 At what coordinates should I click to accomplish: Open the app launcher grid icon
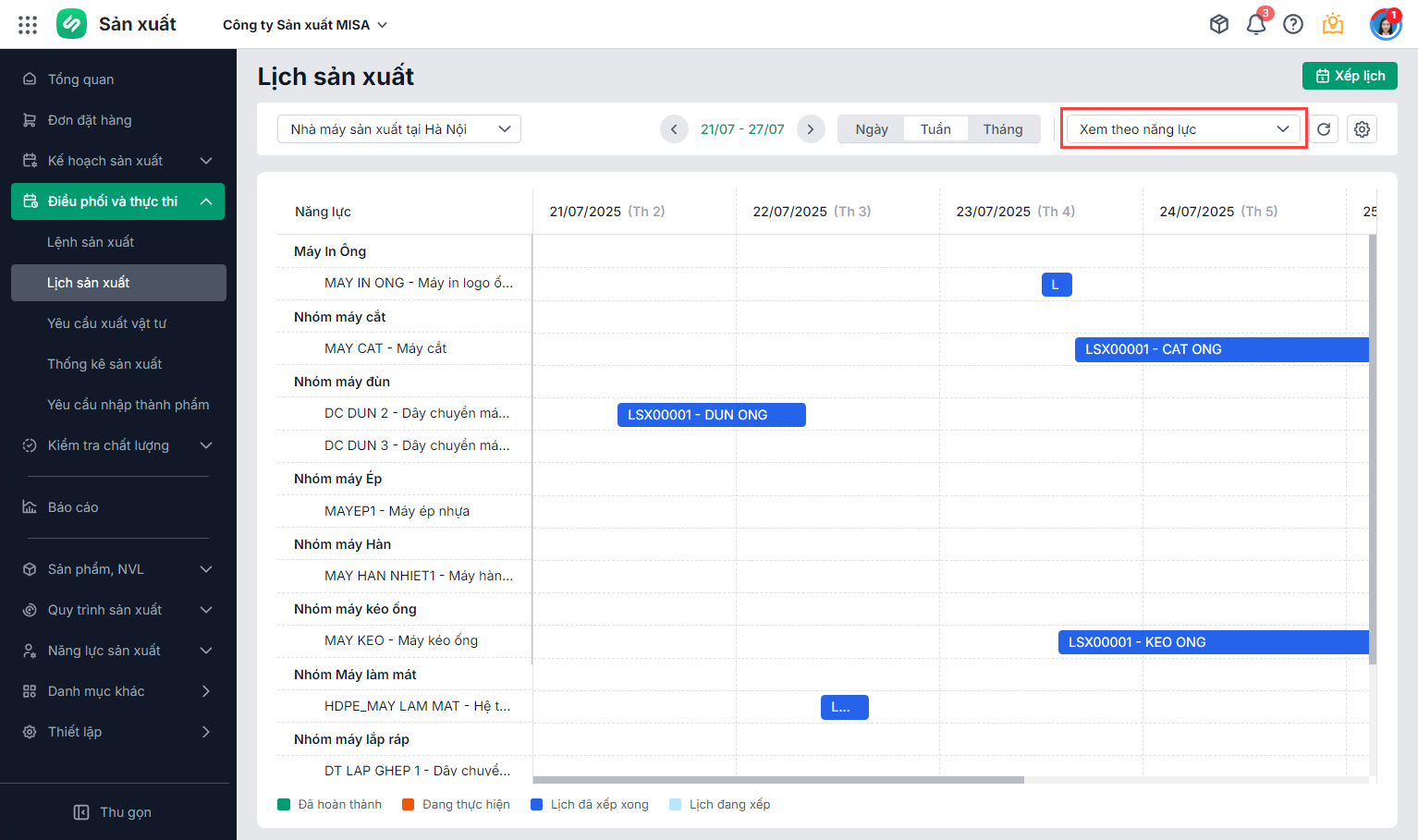point(28,25)
